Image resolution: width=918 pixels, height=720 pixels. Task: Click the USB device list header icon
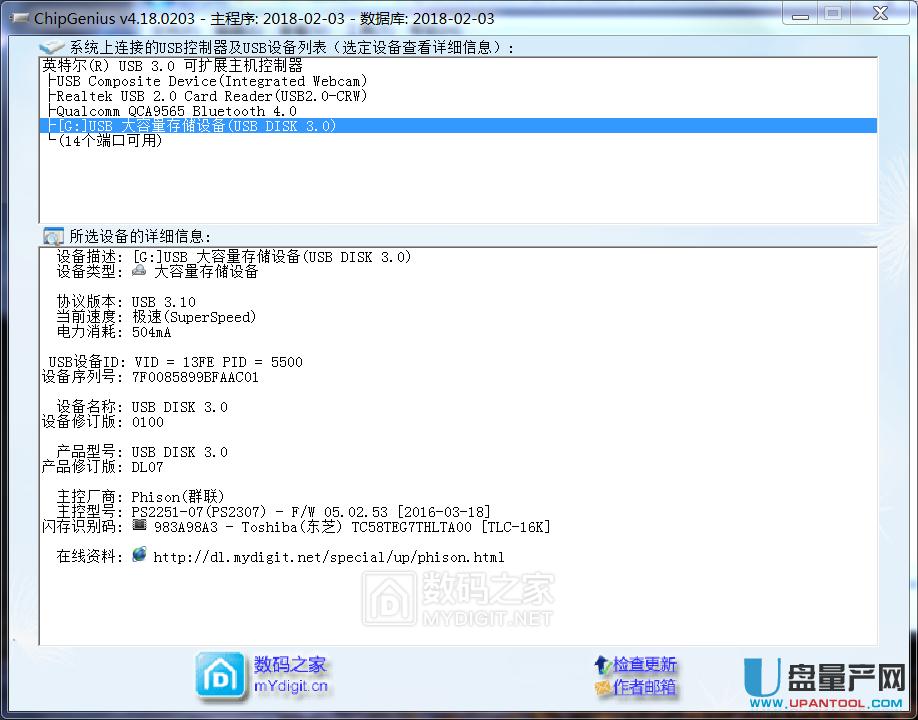(52, 48)
